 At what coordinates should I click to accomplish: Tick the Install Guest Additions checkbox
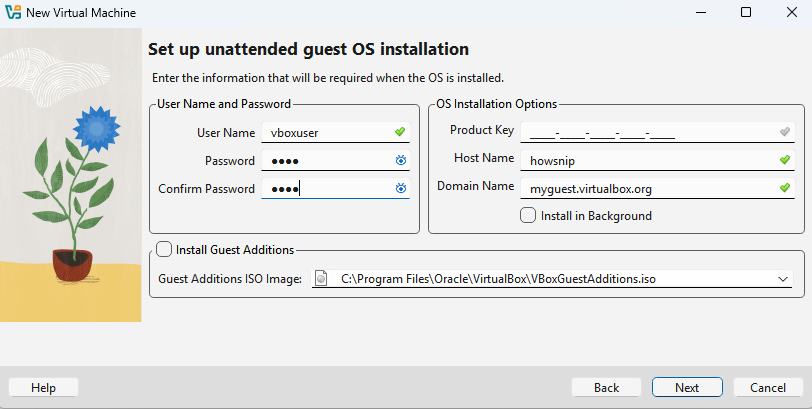pos(164,250)
